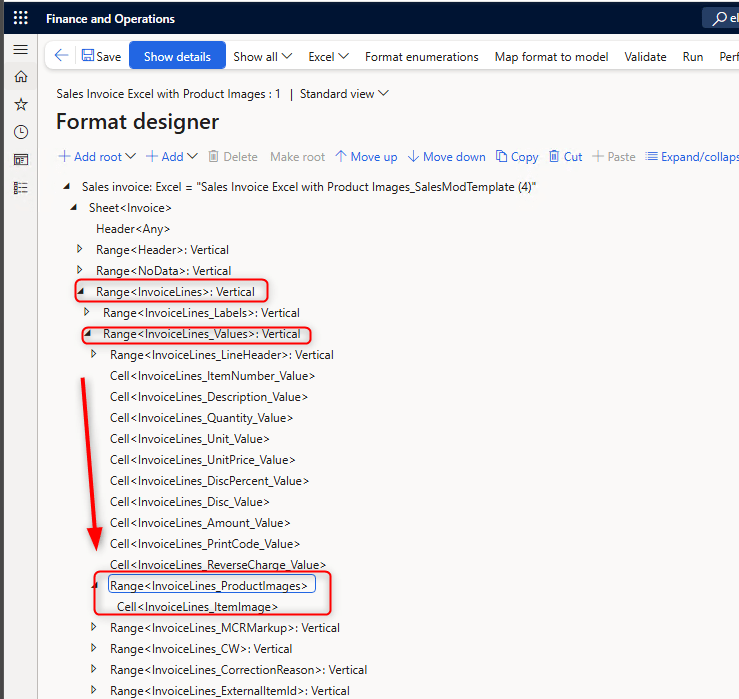Open Modules list icon in sidebar
The width and height of the screenshot is (739, 699).
click(x=20, y=187)
